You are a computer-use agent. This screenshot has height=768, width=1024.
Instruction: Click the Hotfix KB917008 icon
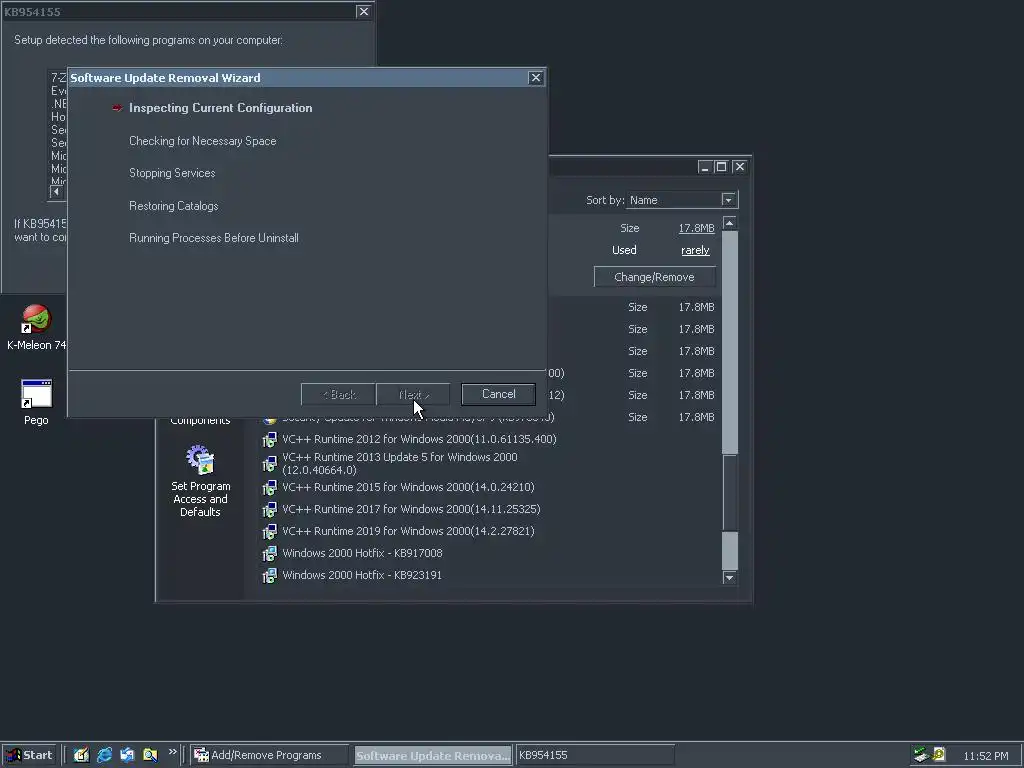pyautogui.click(x=269, y=554)
